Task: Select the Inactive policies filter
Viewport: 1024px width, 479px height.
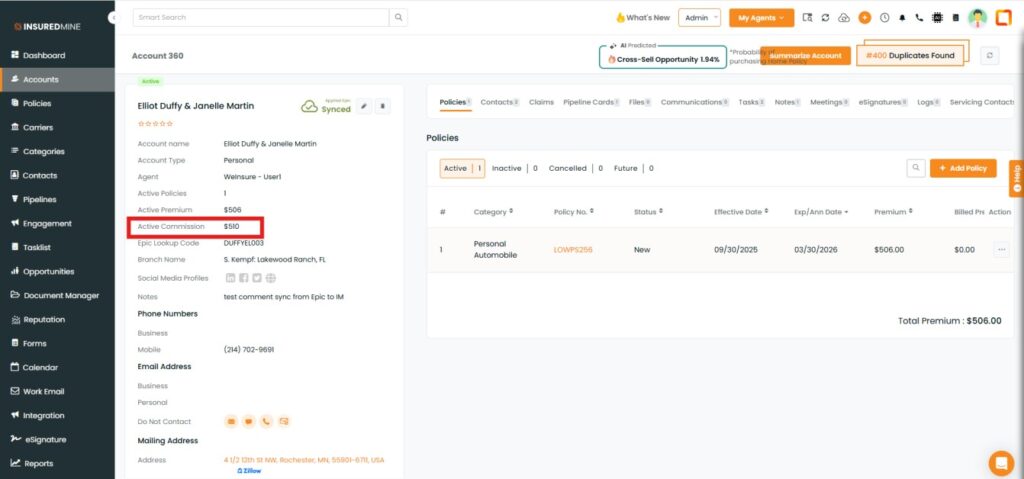Action: tap(506, 168)
